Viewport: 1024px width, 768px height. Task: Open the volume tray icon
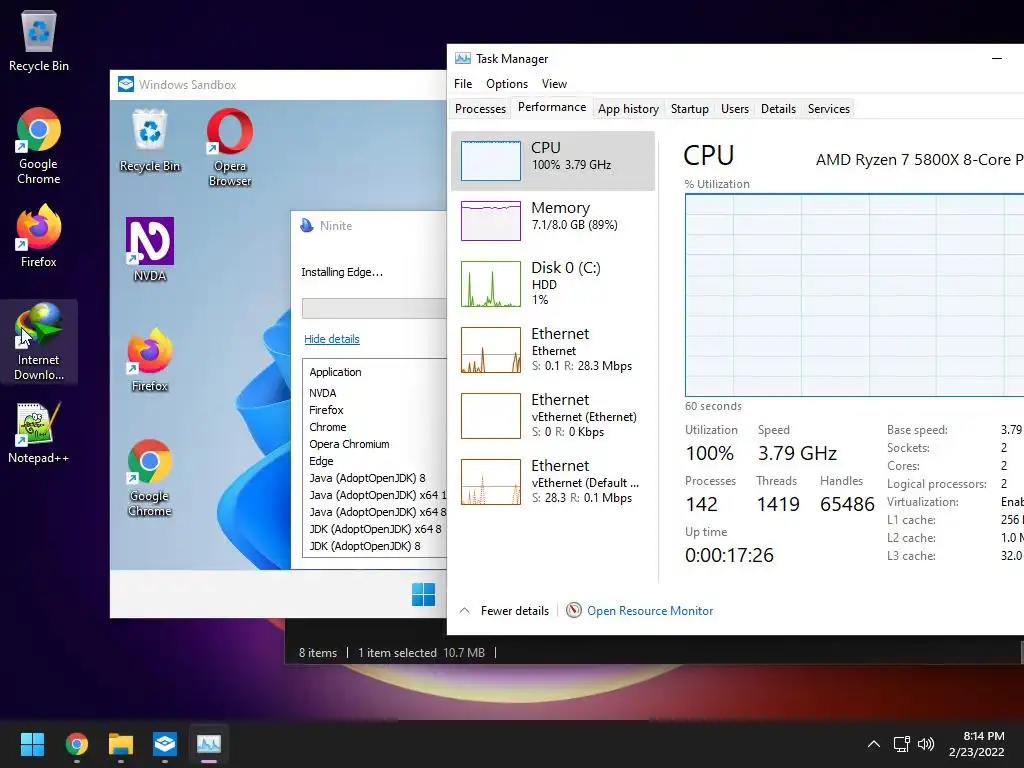tap(926, 744)
